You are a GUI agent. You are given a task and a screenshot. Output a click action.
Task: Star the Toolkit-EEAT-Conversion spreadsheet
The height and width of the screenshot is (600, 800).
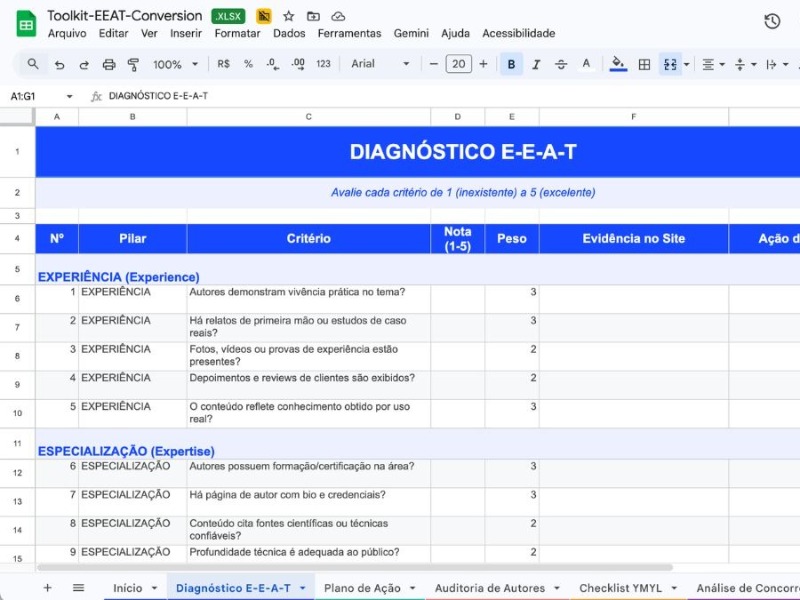point(287,16)
